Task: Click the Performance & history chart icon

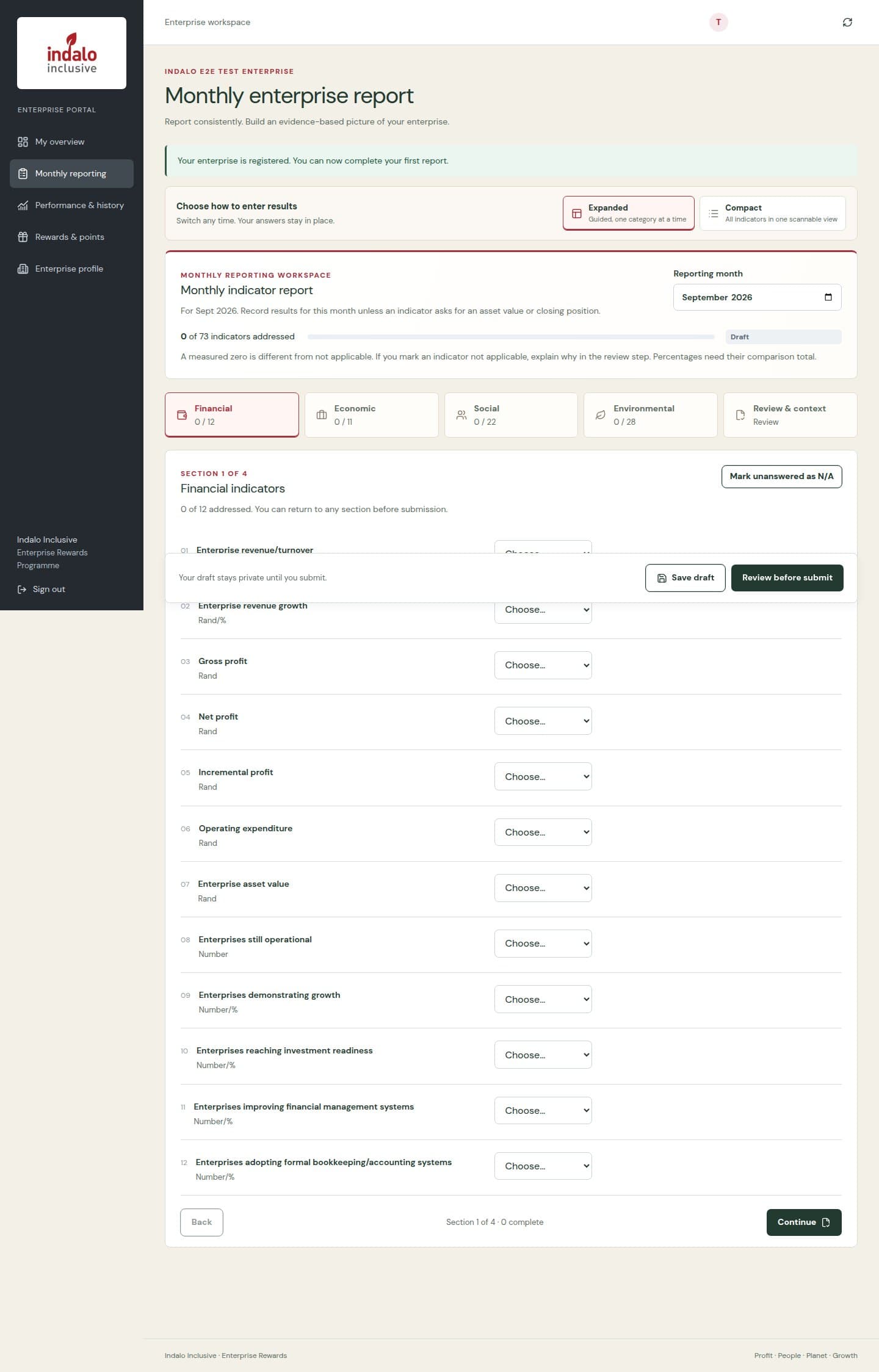Action: 23,205
